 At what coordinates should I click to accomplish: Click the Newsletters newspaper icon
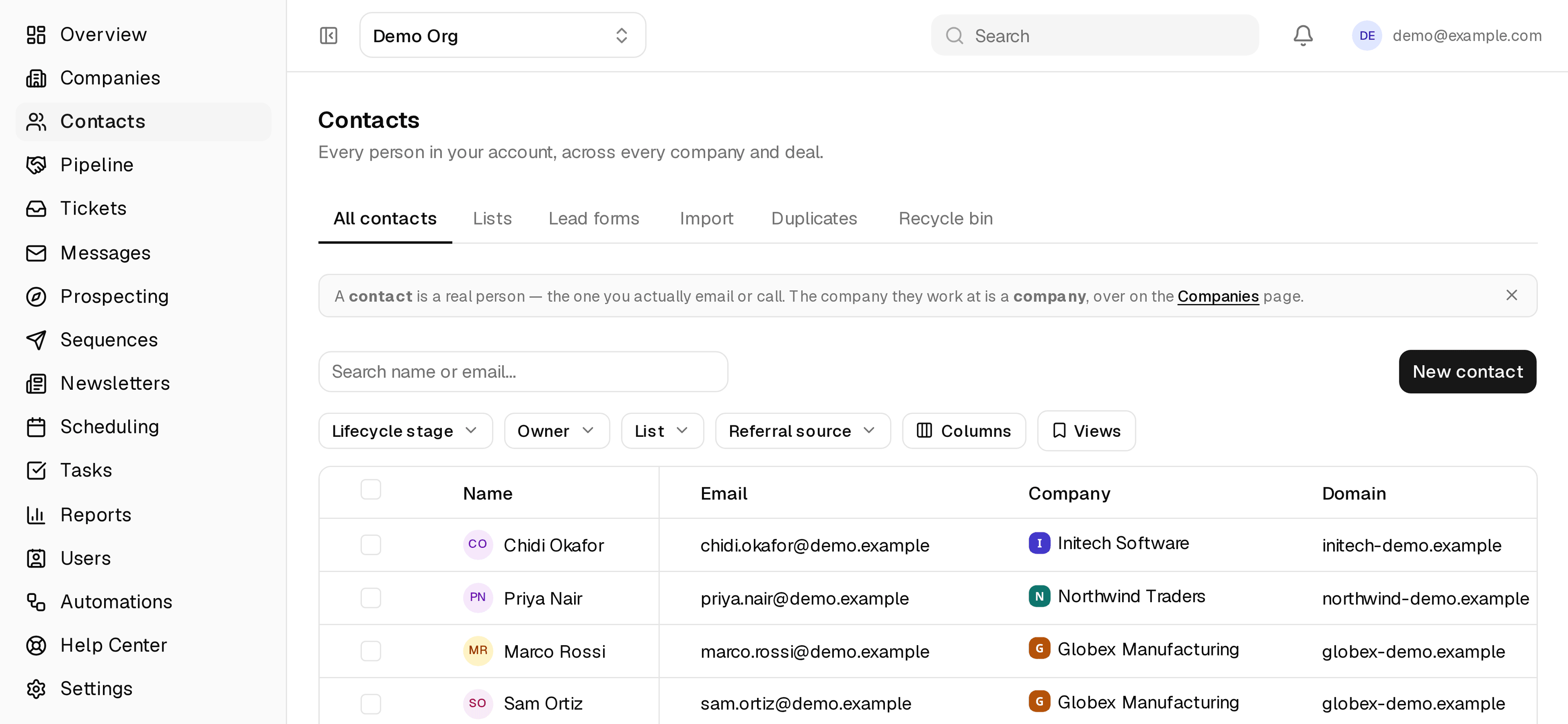[x=36, y=384]
